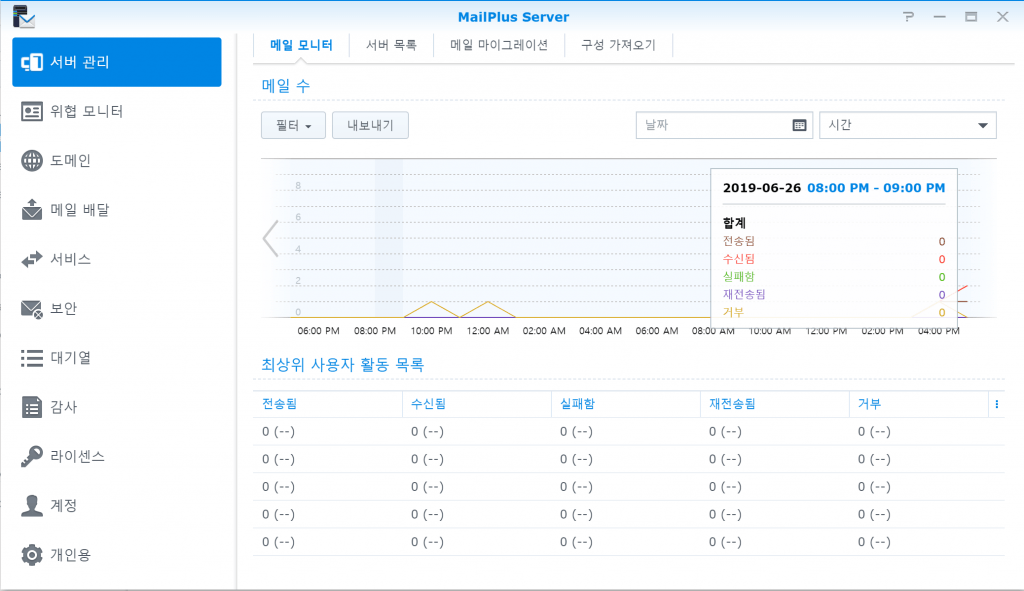
Task: Click last row 거부 cell 0 (--)
Action: coord(874,542)
